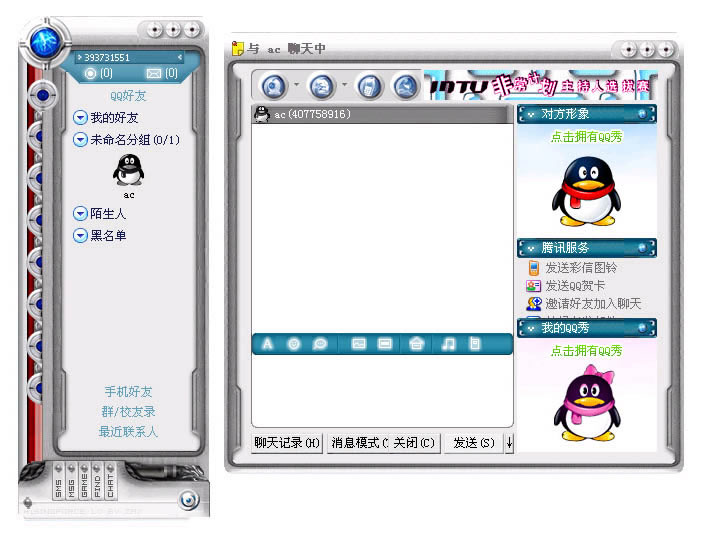Click the music note icon

448,344
